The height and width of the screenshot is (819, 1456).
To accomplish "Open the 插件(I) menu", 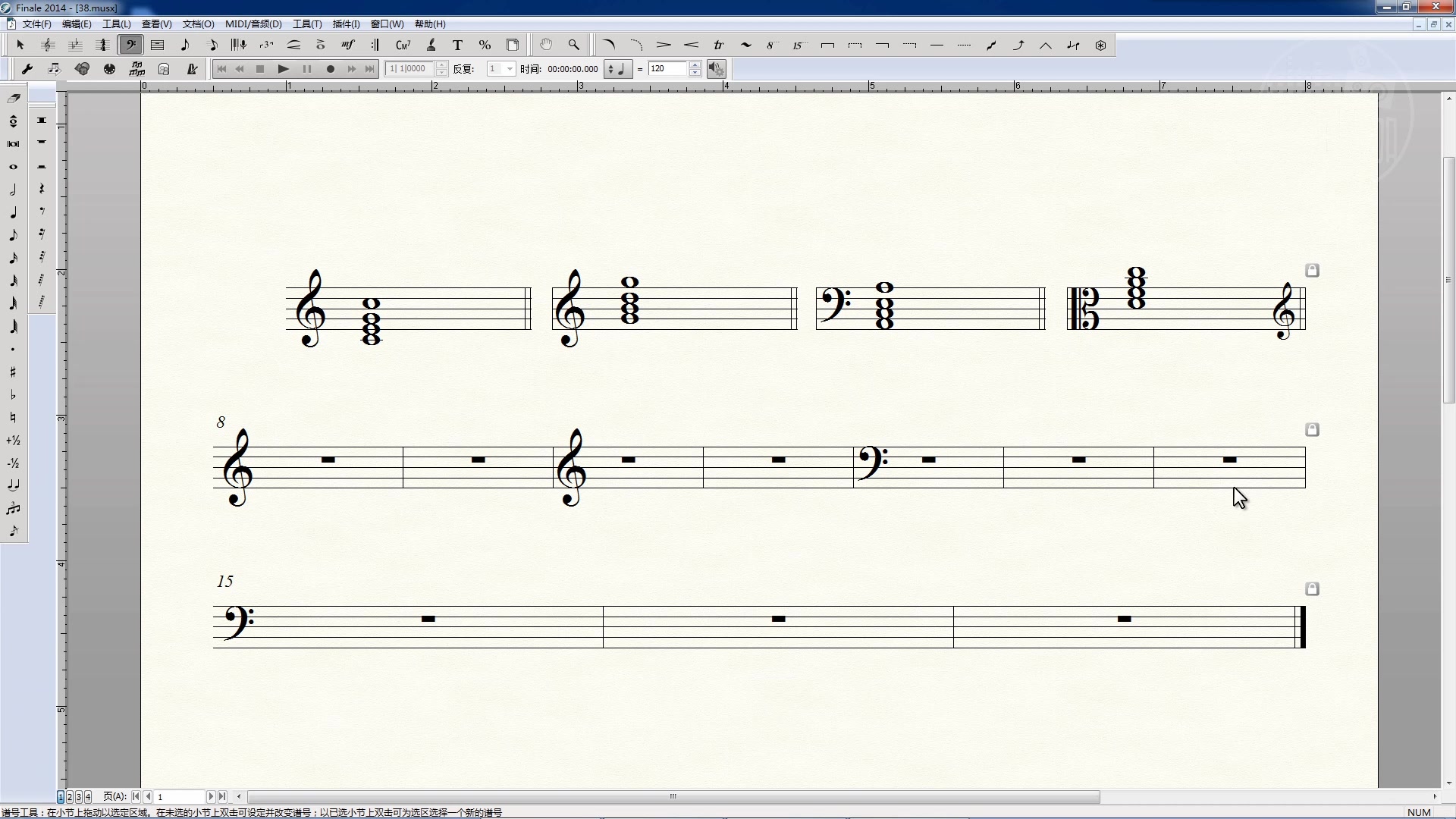I will coord(346,24).
